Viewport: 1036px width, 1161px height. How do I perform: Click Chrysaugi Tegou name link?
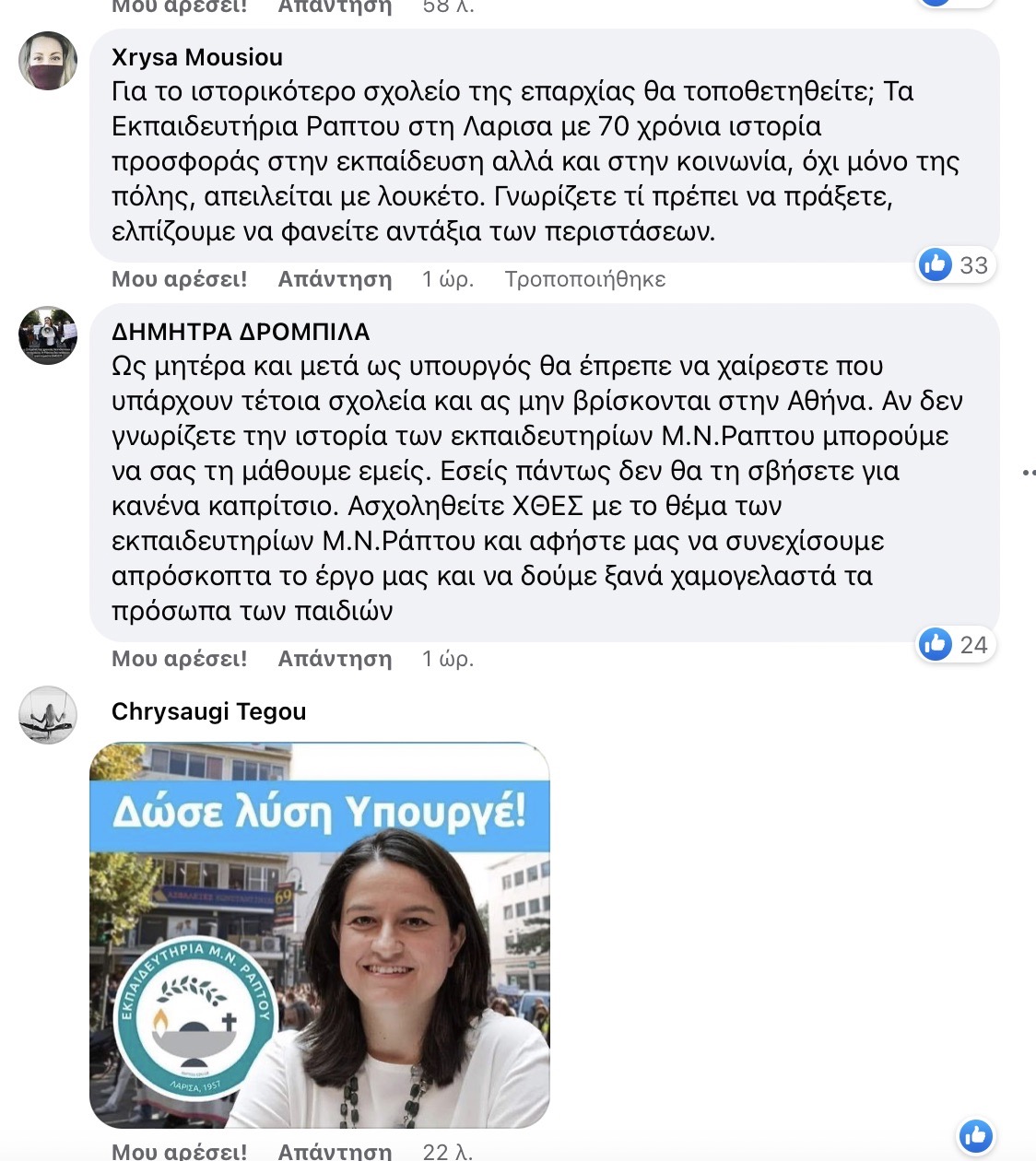click(209, 711)
